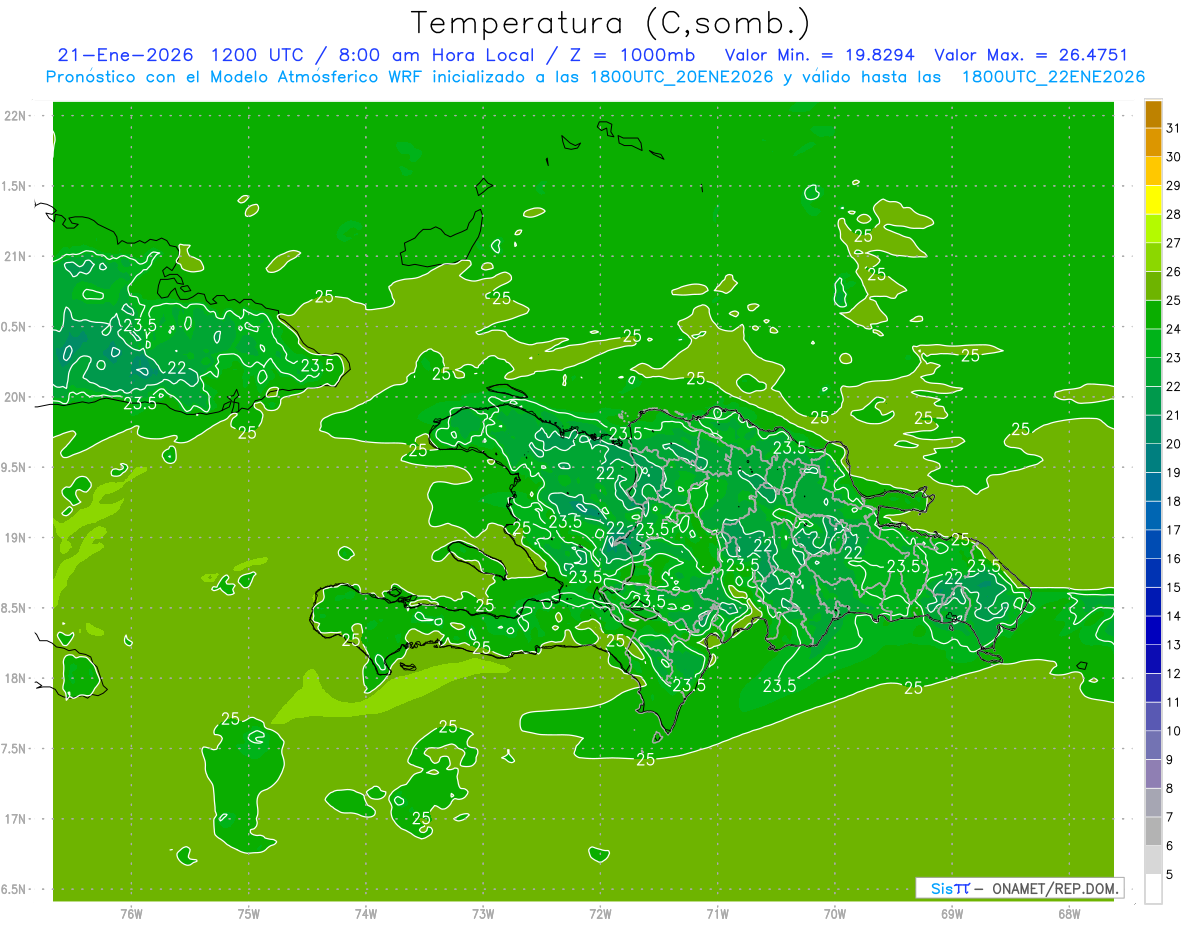Pick the dark orange swatch atop color scale
The height and width of the screenshot is (927, 1200).
[x=1153, y=114]
